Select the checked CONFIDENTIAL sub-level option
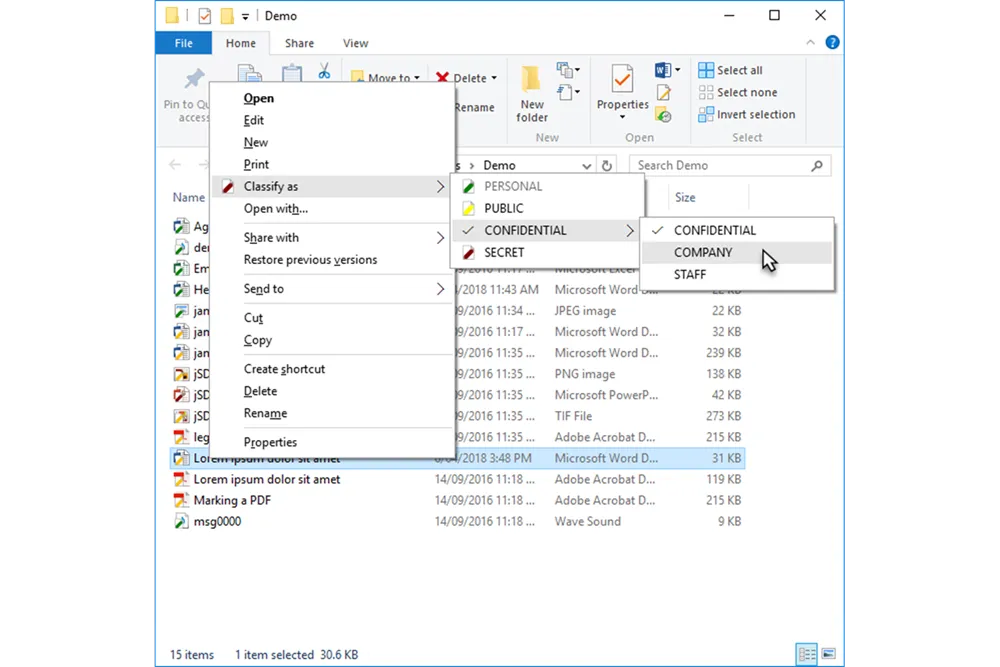Screen dimensions: 1000x667 click(715, 230)
